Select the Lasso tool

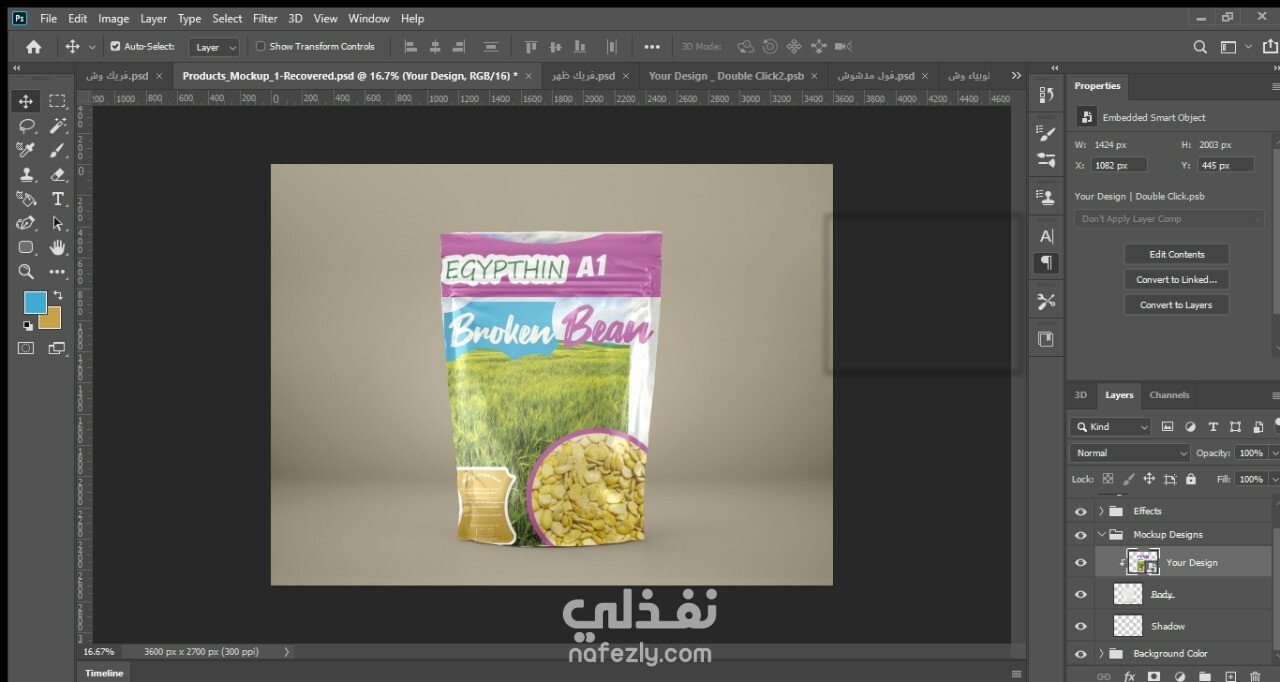(26, 125)
